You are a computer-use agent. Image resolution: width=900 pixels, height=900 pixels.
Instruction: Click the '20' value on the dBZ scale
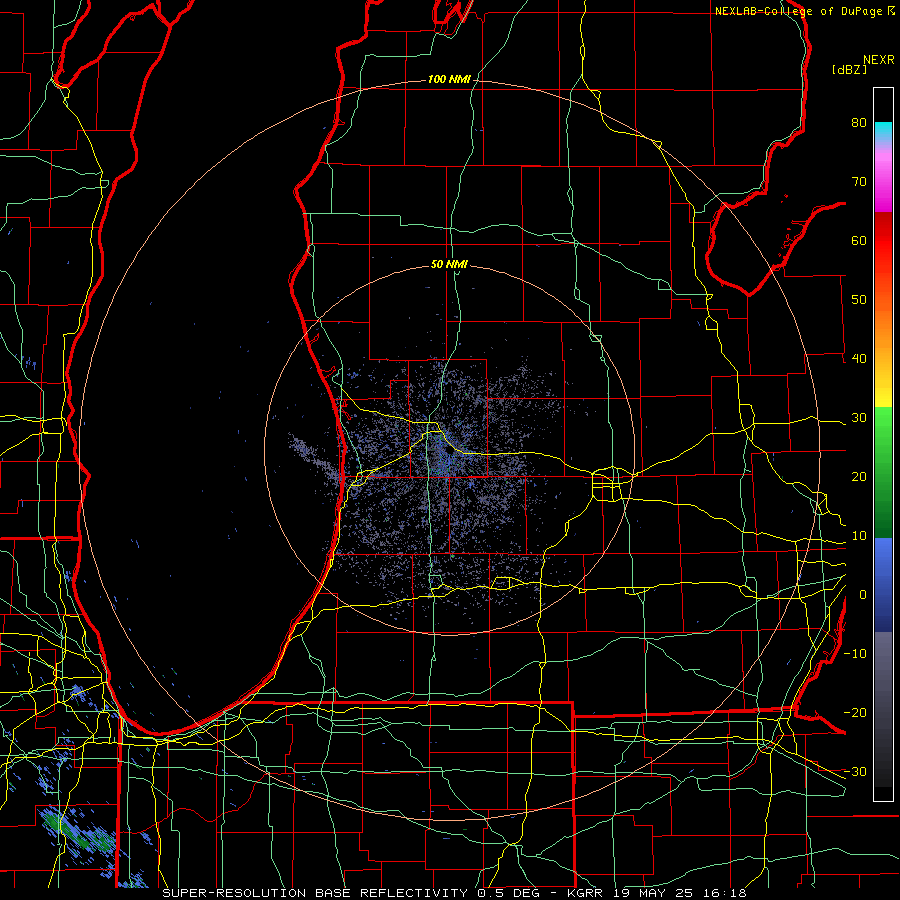tap(859, 477)
